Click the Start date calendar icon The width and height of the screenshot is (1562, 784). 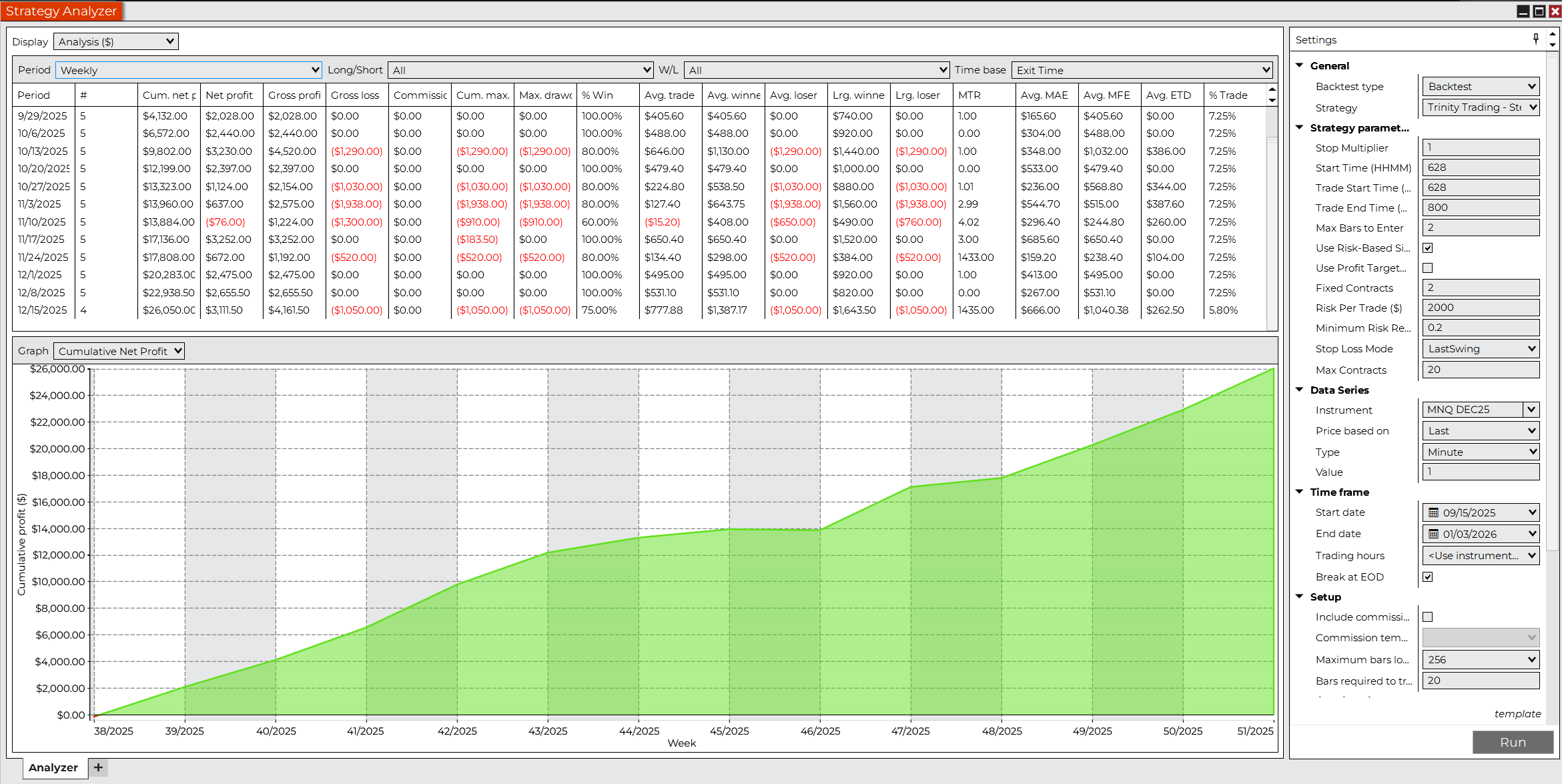(1433, 512)
